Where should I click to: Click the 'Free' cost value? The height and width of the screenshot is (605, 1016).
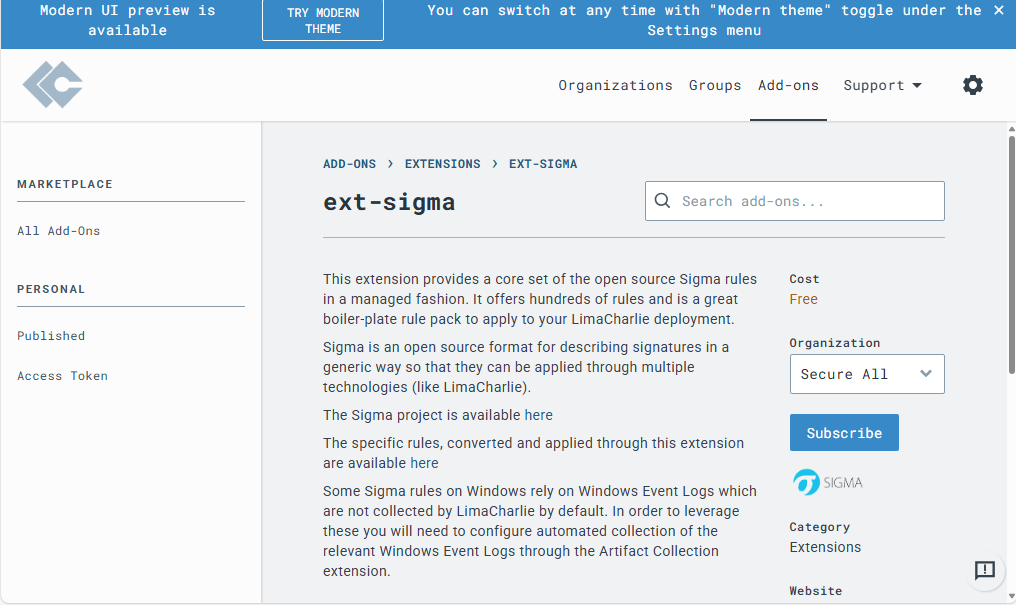click(803, 299)
